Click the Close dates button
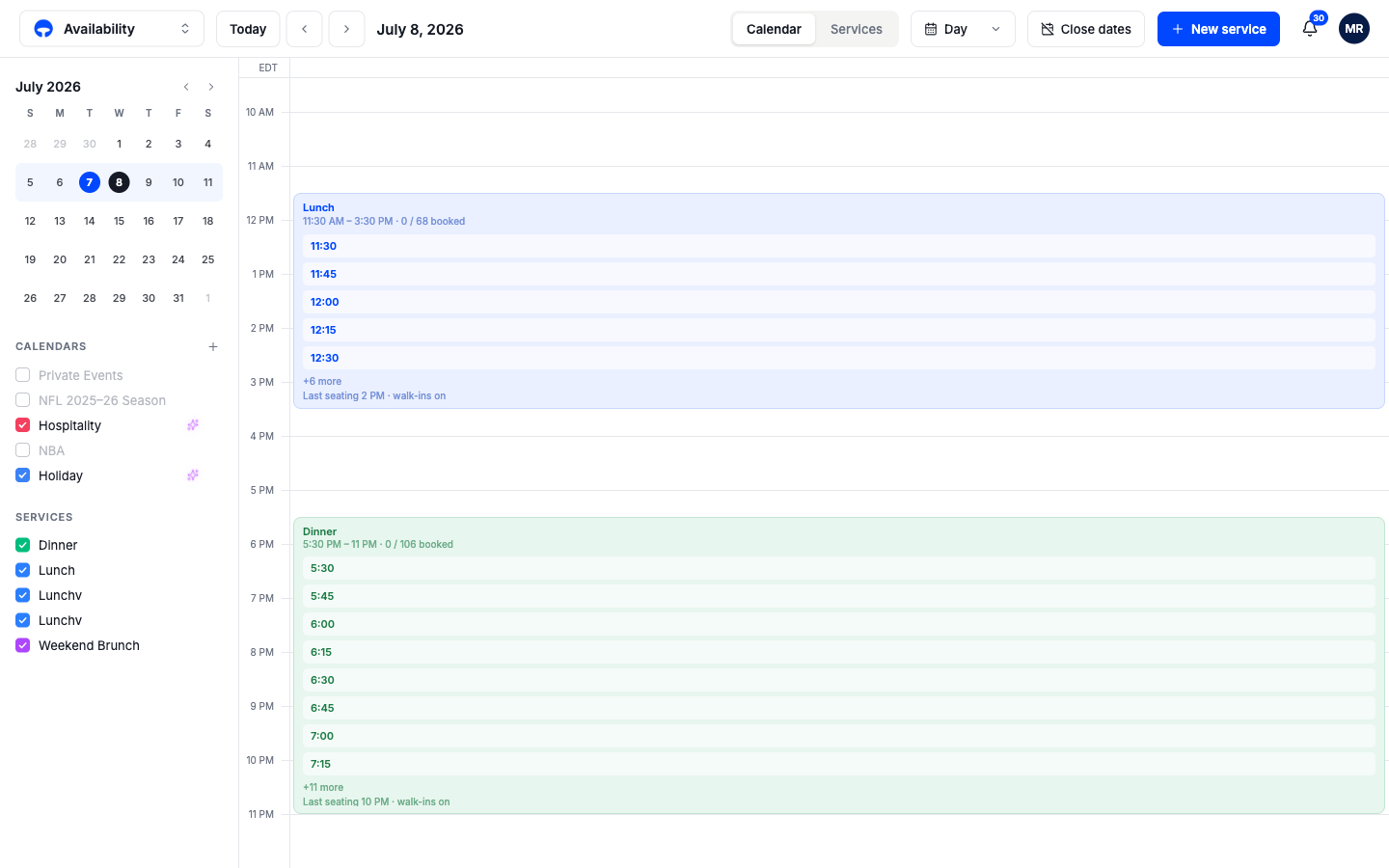Screen dimensions: 1389x868 (x=1086, y=29)
